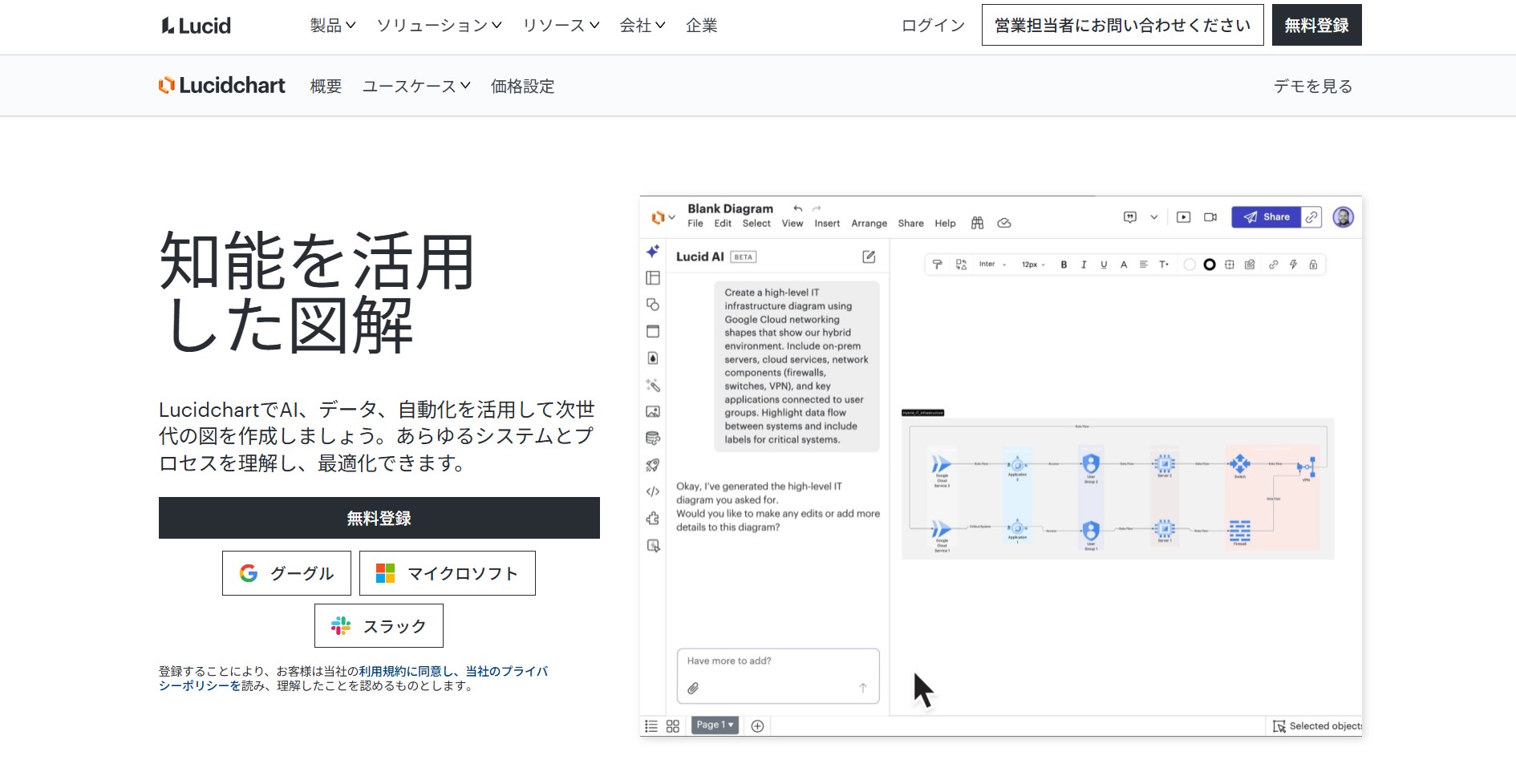Click the rocket icon in the diagram sidebar
Viewport: 1516px width, 784px height.
653,465
